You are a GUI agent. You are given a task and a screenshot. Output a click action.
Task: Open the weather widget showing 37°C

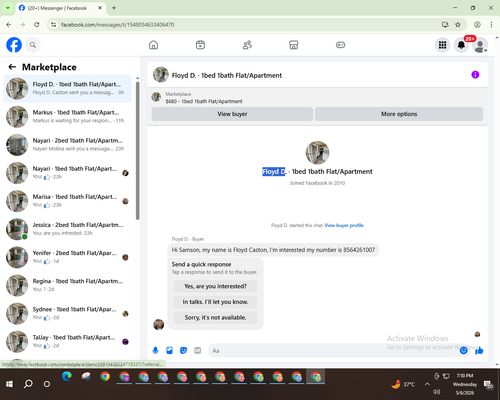pos(403,384)
